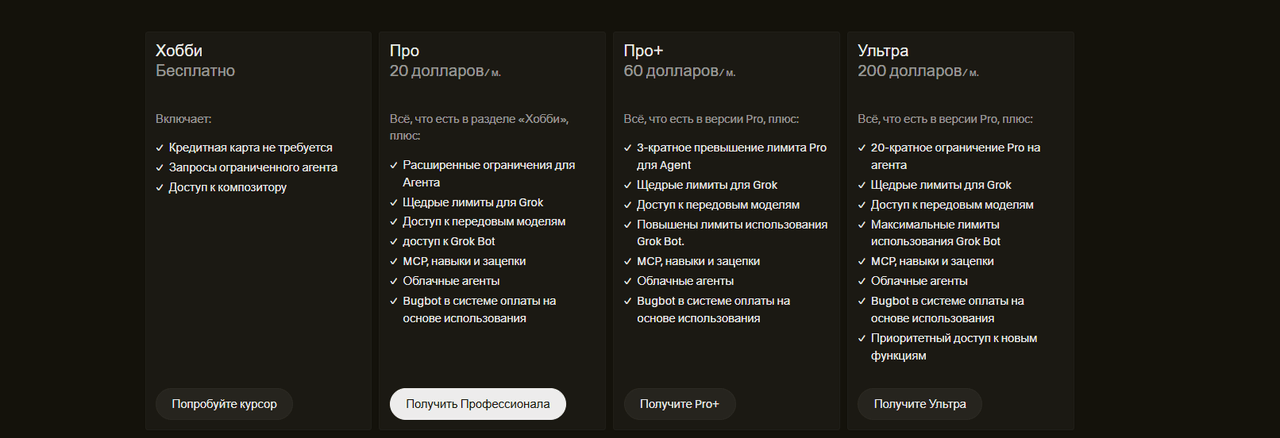The height and width of the screenshot is (438, 1280).
Task: Click checkmark next to "Доступ к композитору"
Action: point(160,187)
